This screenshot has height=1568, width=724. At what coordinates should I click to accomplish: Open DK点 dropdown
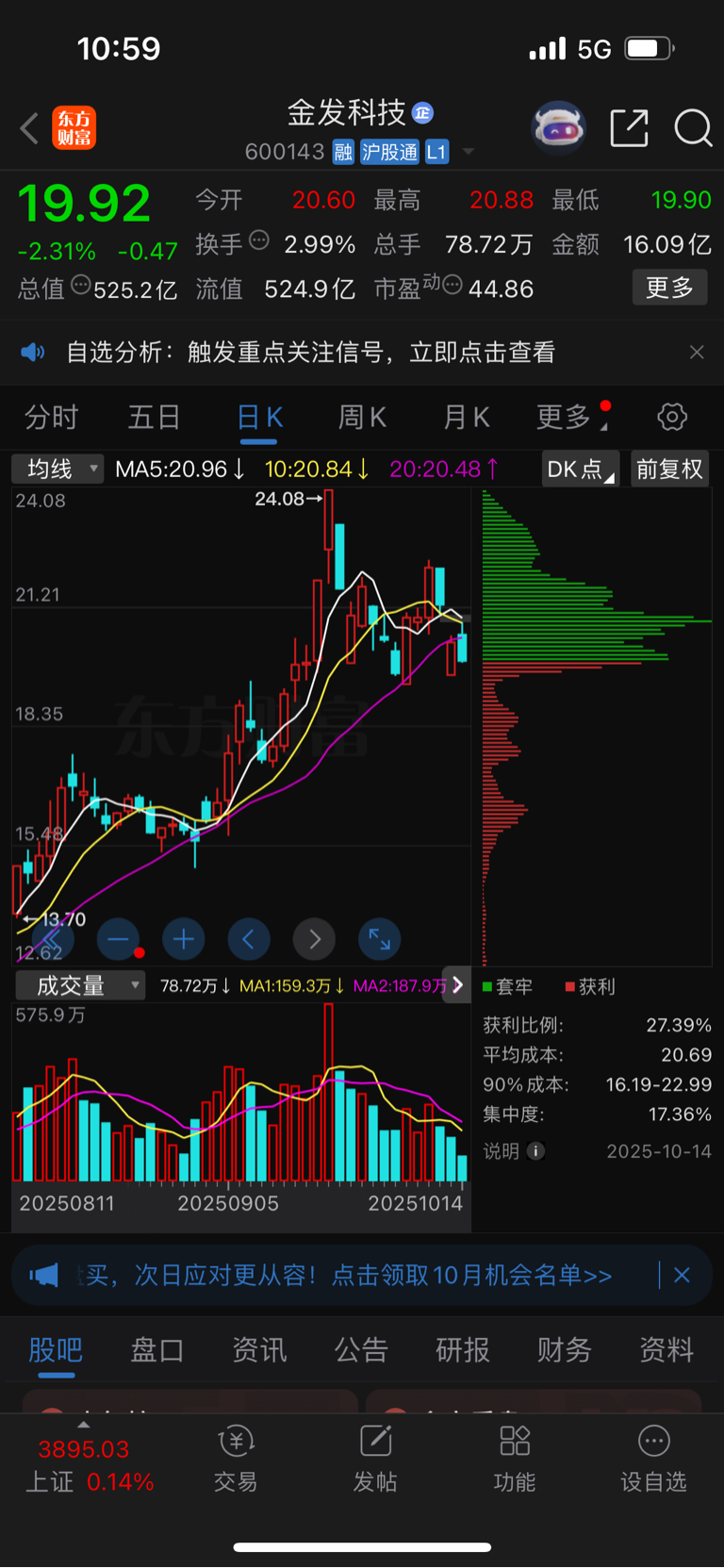[580, 470]
